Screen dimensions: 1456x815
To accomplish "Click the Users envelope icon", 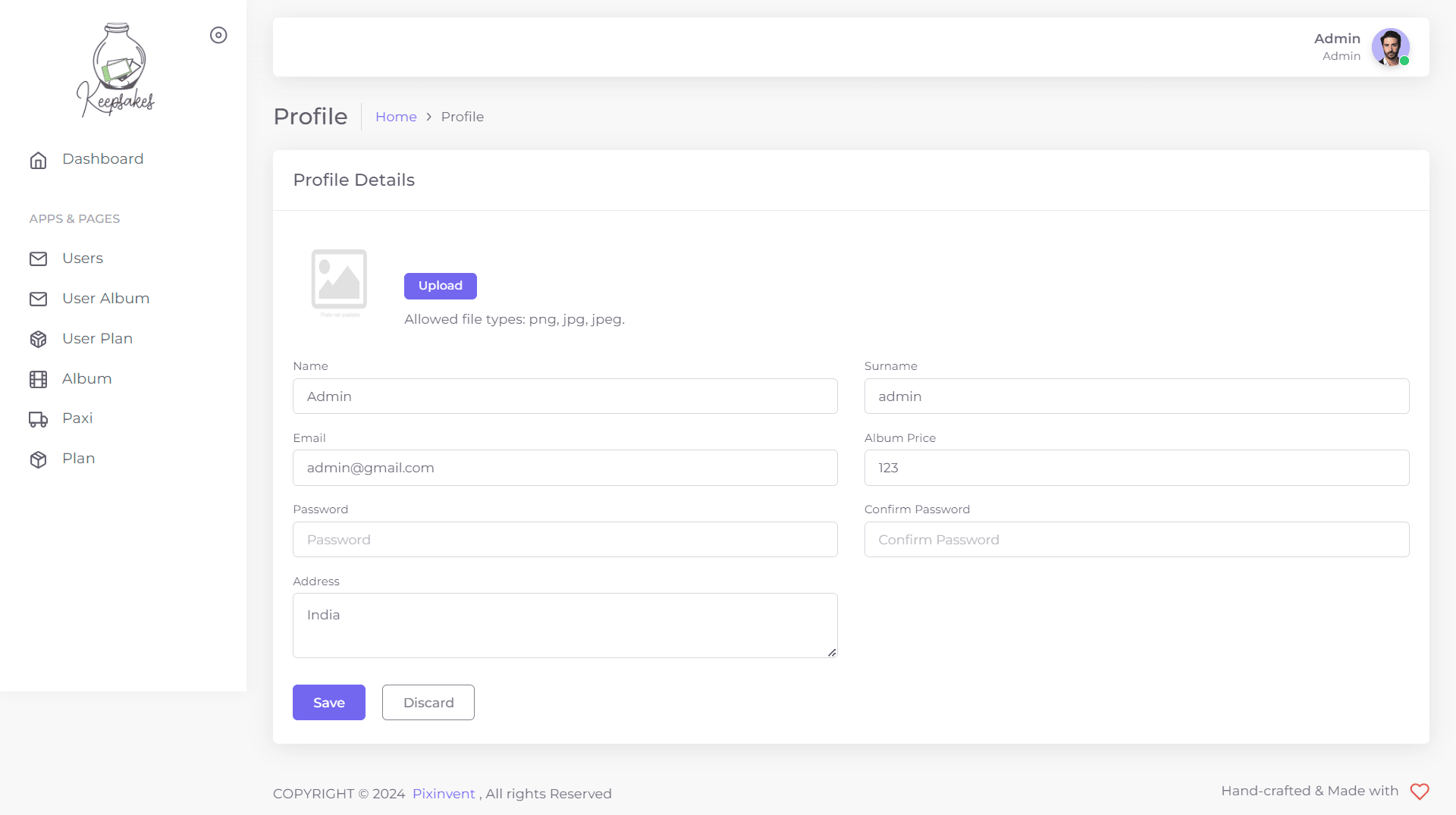I will coord(38,259).
